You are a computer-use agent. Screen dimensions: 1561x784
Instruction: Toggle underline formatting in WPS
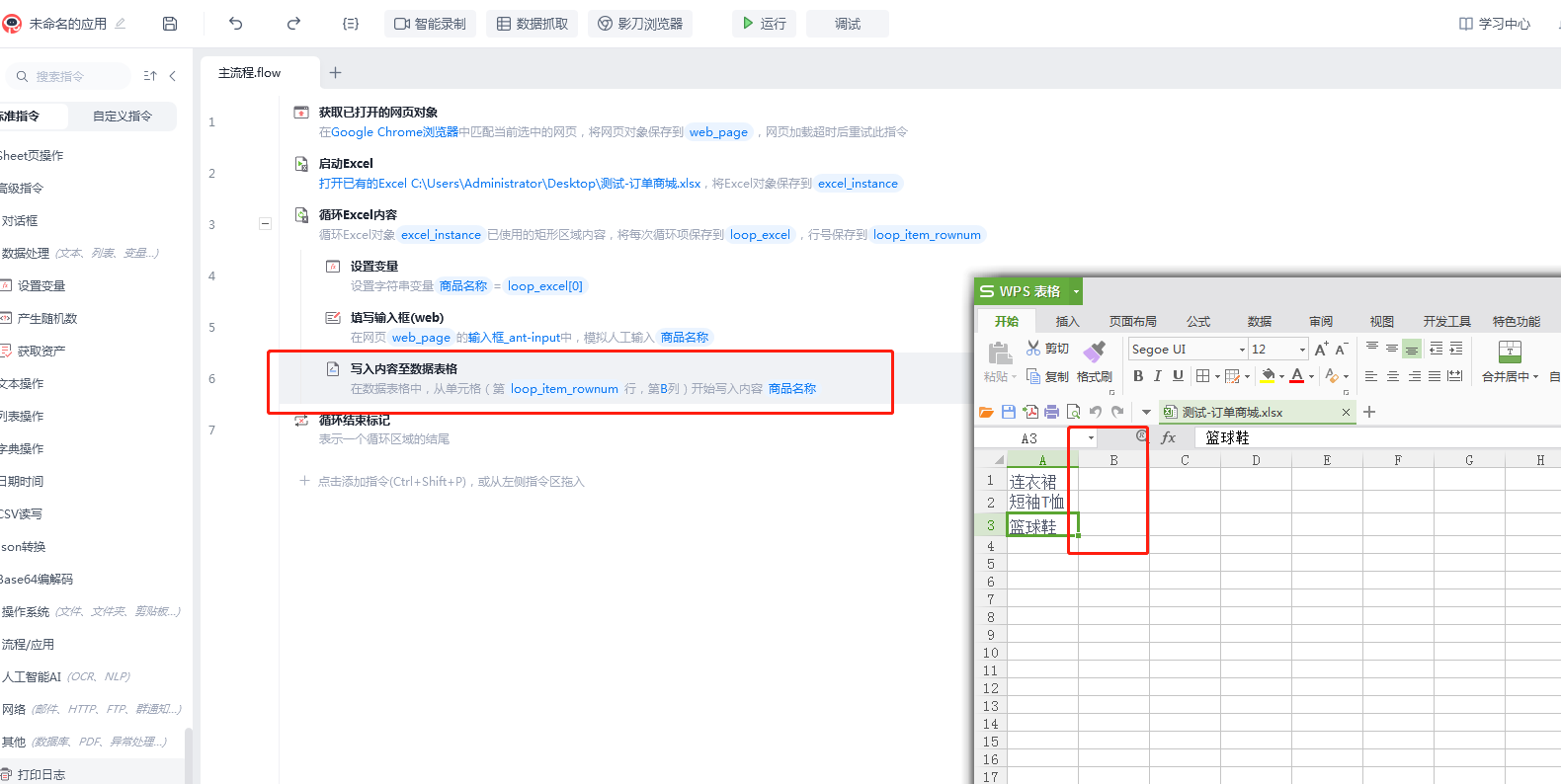(x=1178, y=376)
